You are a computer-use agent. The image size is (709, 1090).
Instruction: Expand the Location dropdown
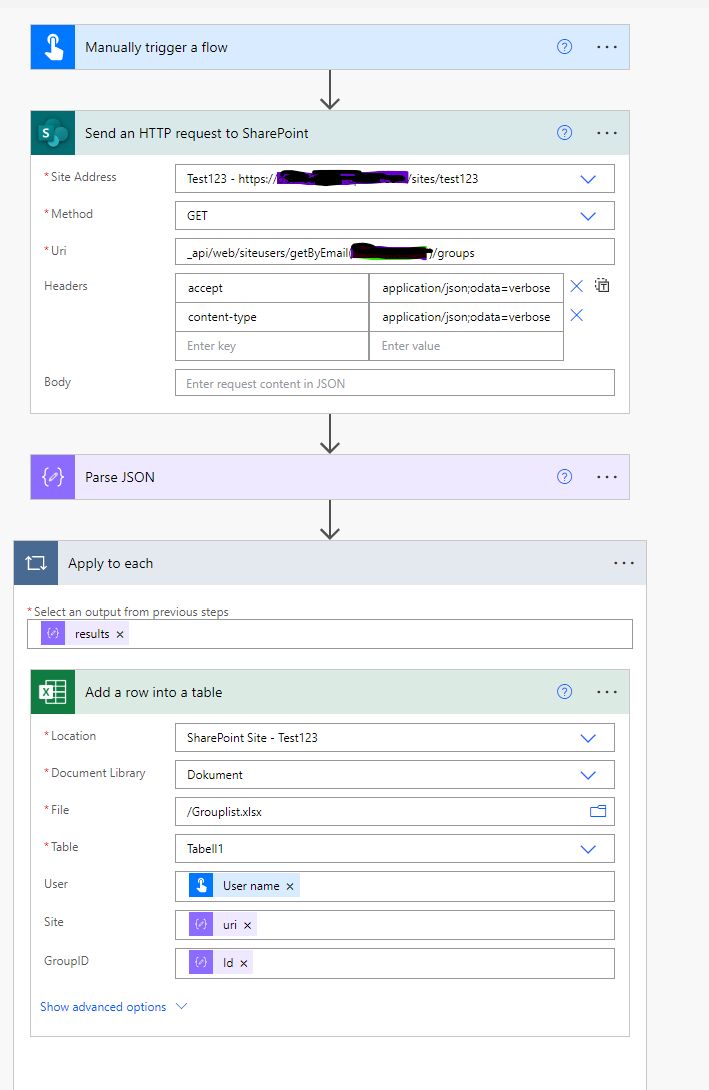pyautogui.click(x=588, y=738)
